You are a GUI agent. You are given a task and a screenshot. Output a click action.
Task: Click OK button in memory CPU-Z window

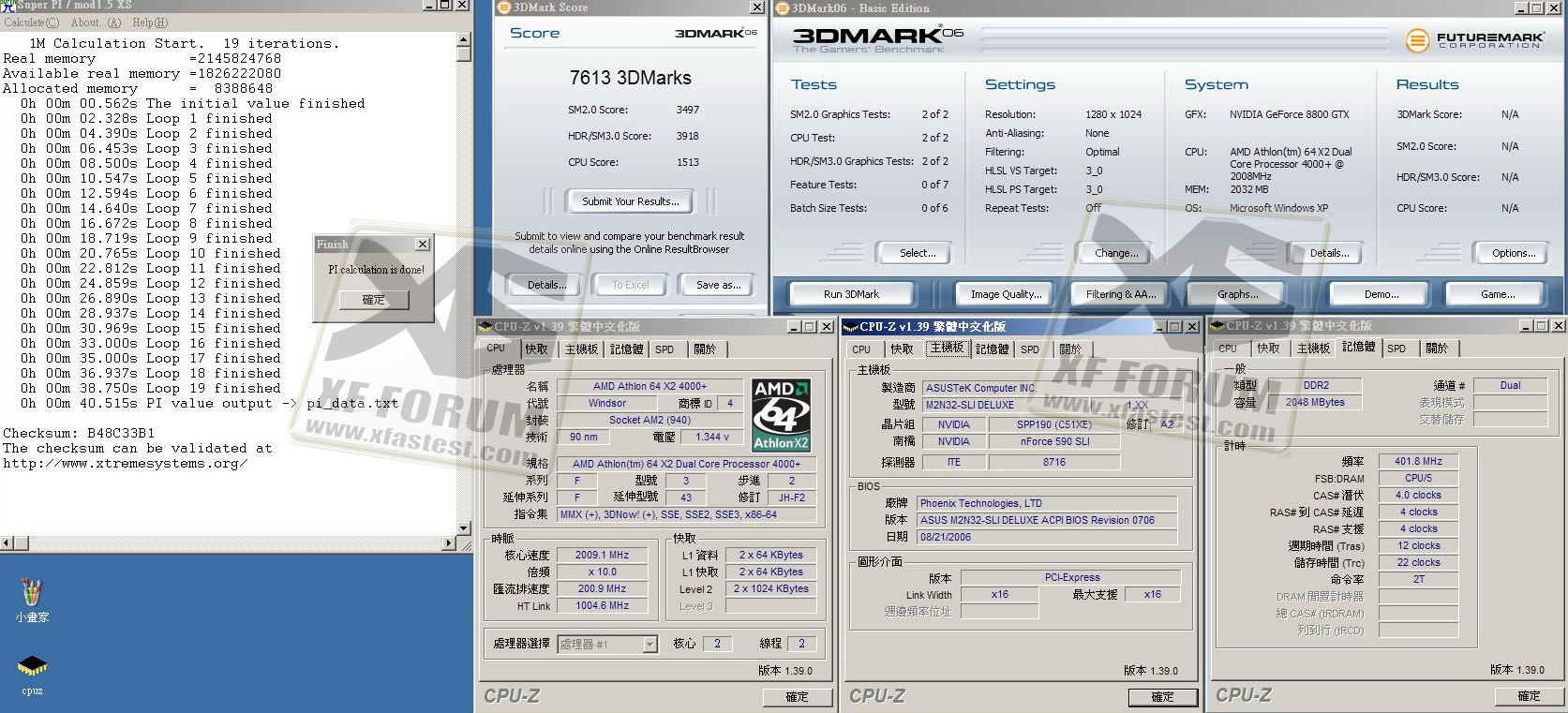tap(1529, 695)
